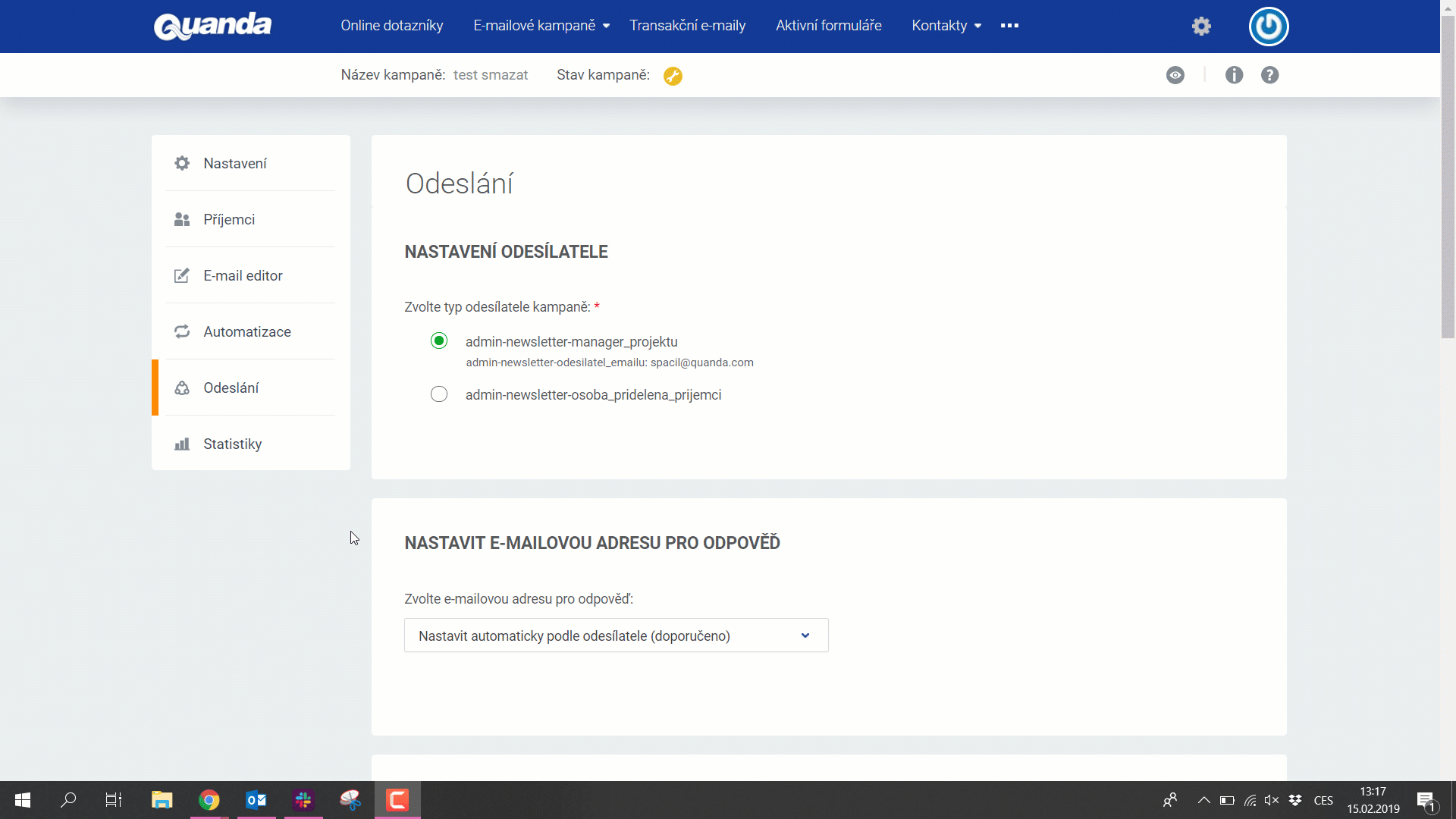Open Slack from the taskbar
Viewport: 1456px width, 819px height.
coord(303,800)
